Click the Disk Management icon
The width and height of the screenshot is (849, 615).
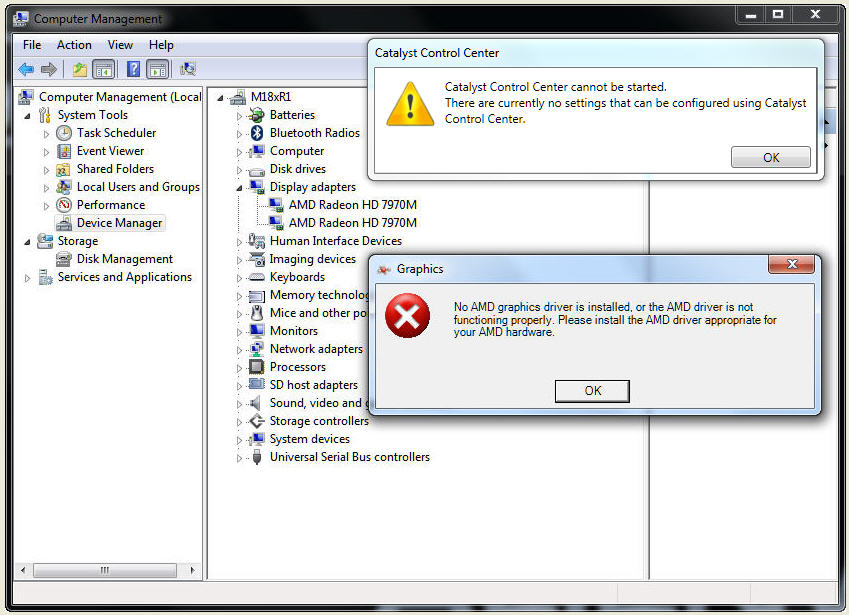coord(64,259)
